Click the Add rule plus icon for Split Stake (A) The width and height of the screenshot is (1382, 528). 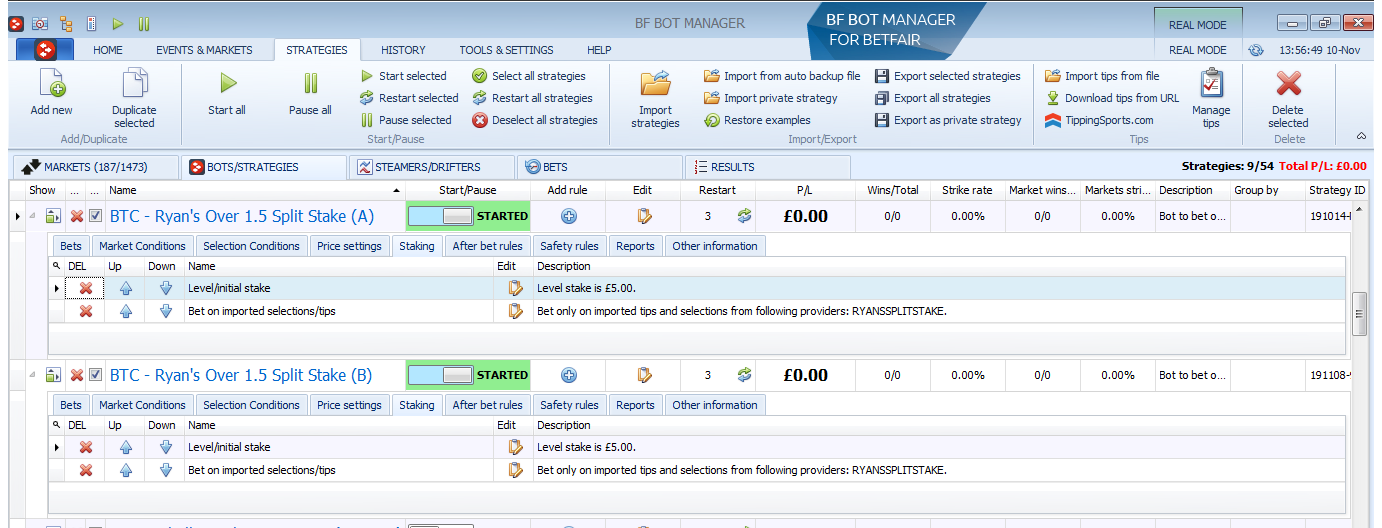point(569,216)
